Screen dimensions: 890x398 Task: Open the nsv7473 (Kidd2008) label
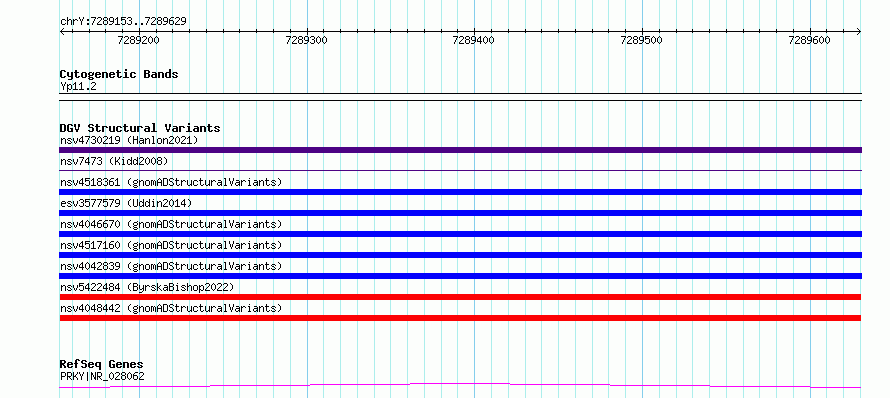click(x=114, y=161)
